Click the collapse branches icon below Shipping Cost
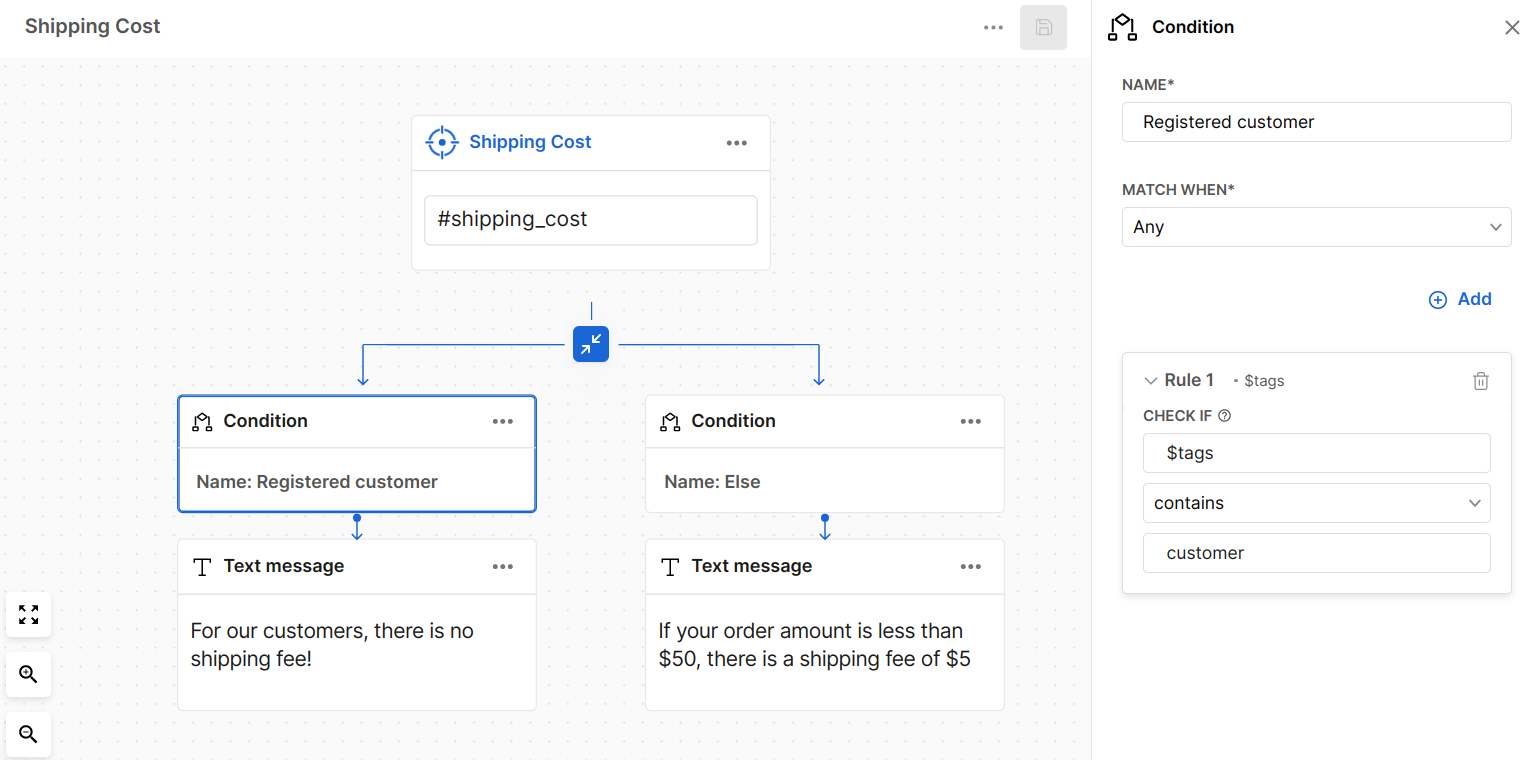Screen dimensions: 1529x760 (591, 344)
